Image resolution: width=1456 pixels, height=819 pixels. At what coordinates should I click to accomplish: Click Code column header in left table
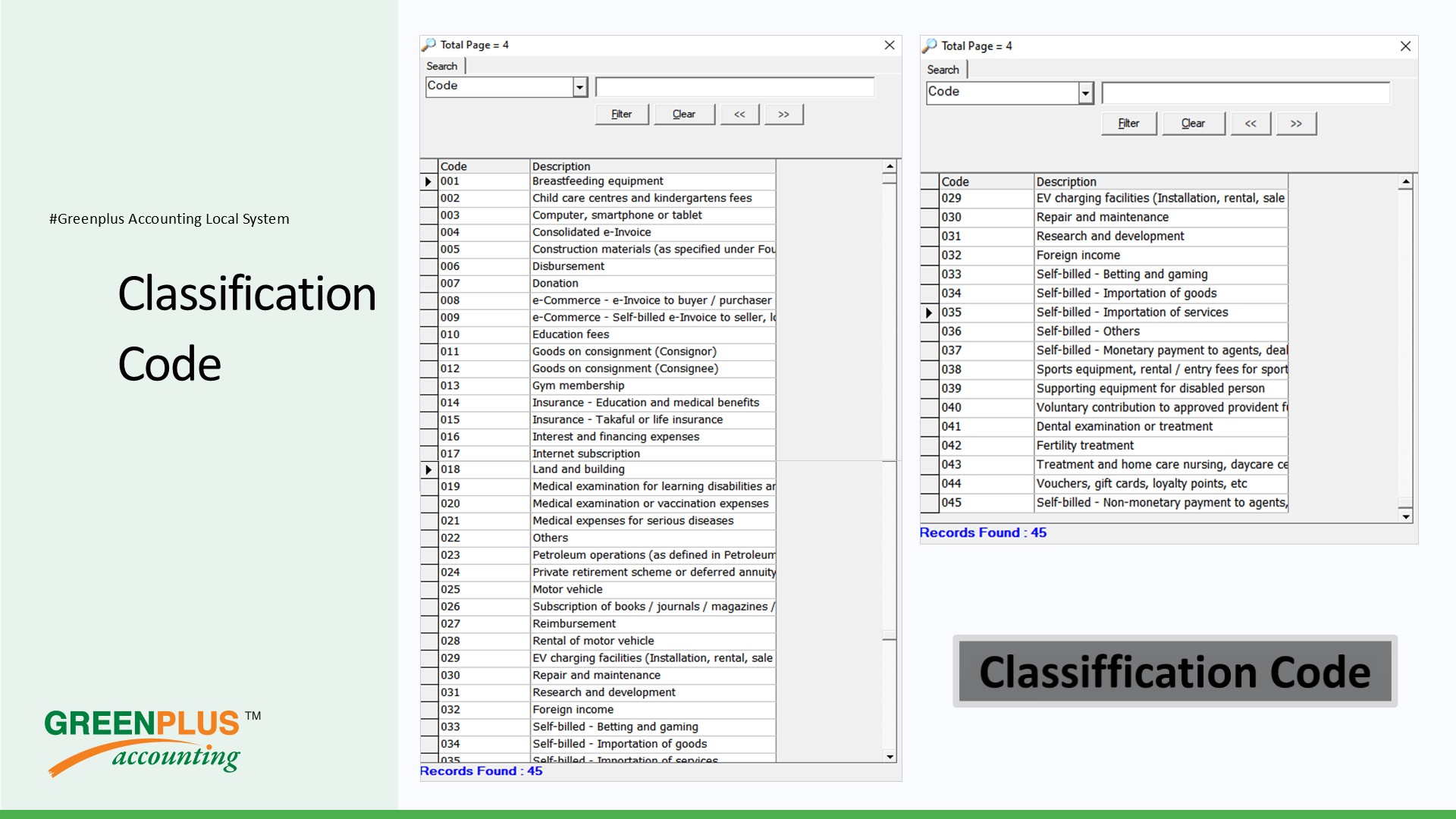coord(484,166)
